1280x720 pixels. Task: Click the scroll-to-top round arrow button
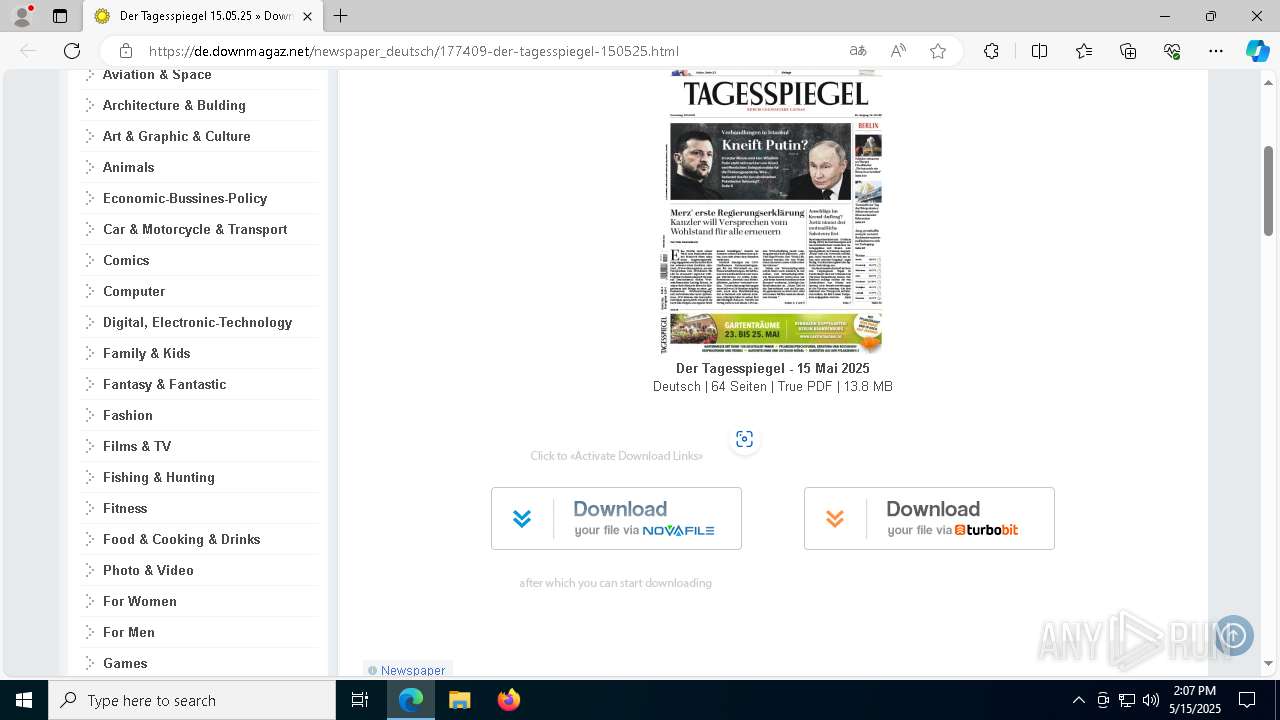pos(1234,635)
